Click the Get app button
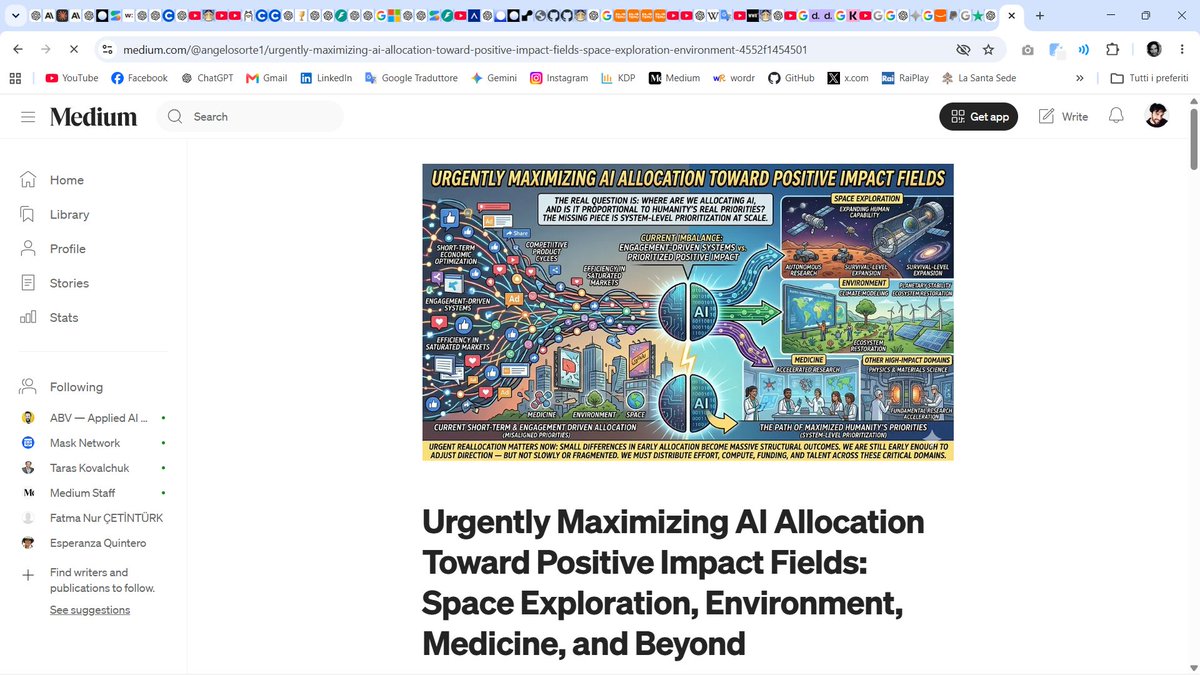Viewport: 1200px width, 675px height. pos(979,117)
